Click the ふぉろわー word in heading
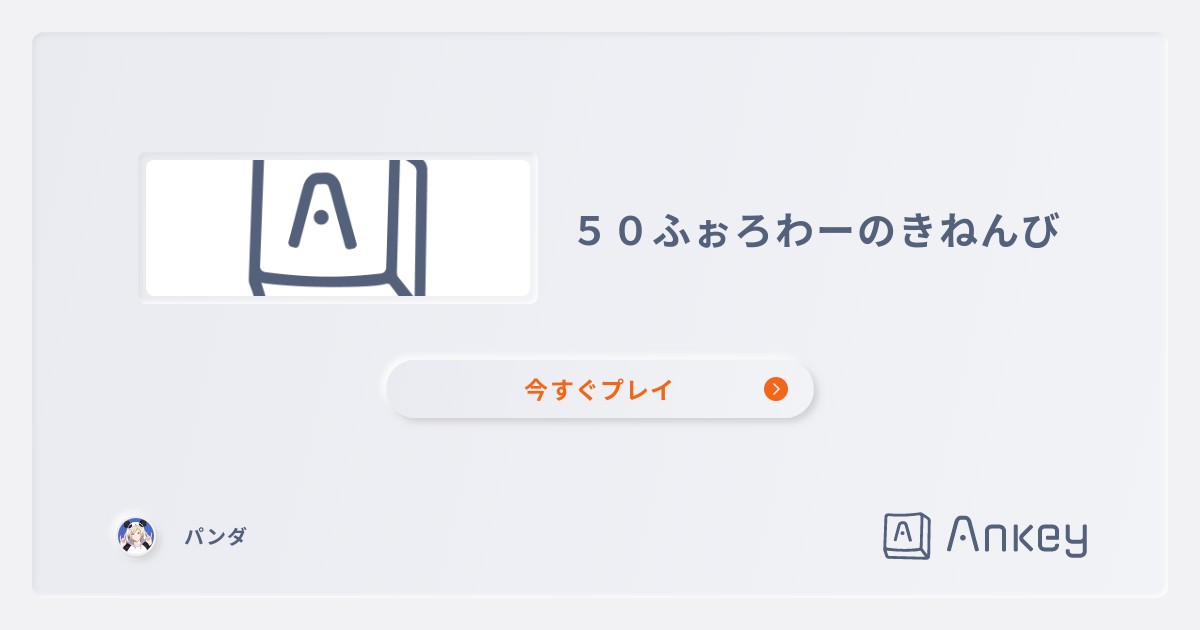Screen dimensions: 1200x630 (755, 231)
